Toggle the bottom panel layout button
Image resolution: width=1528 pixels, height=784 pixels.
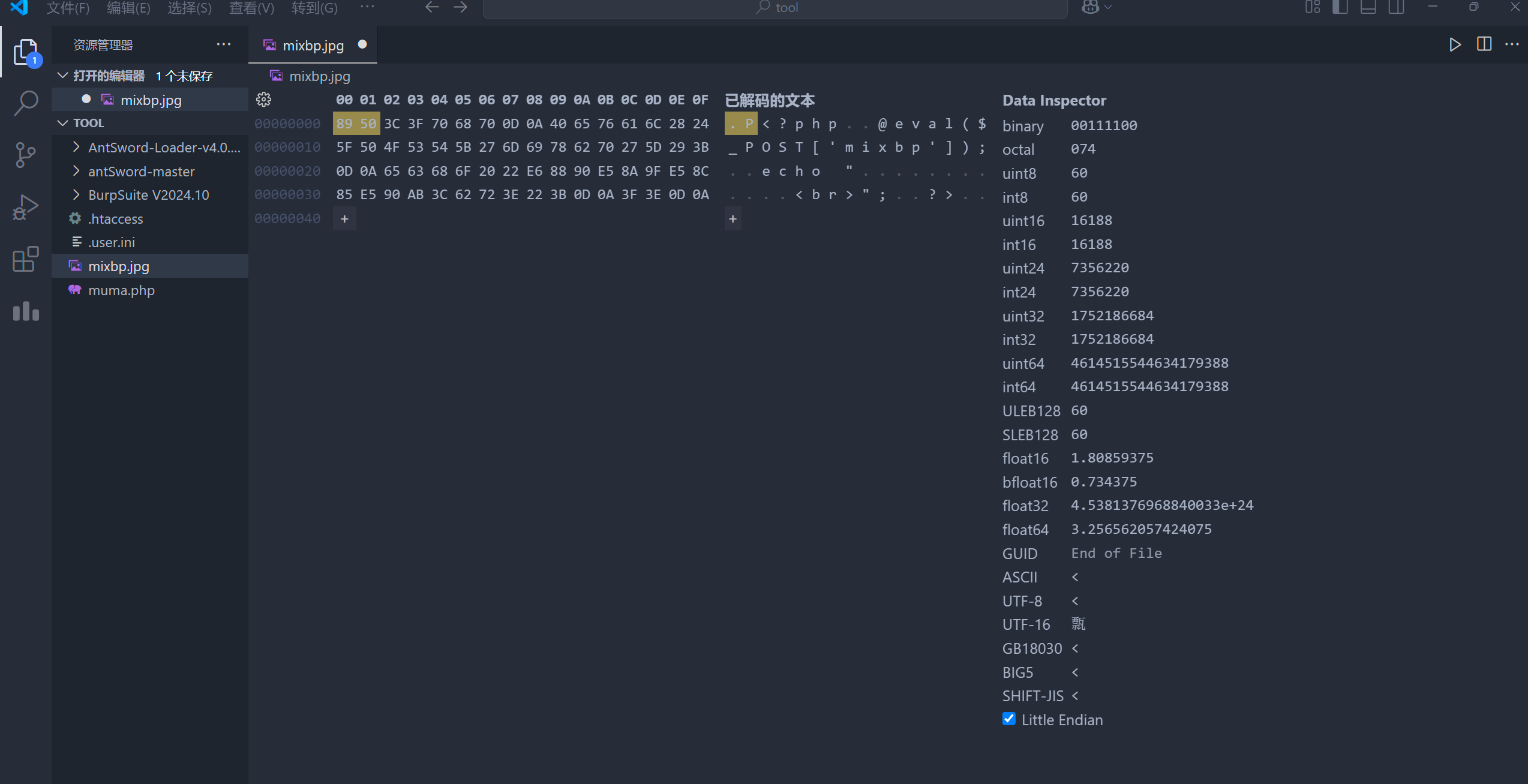tap(1368, 7)
